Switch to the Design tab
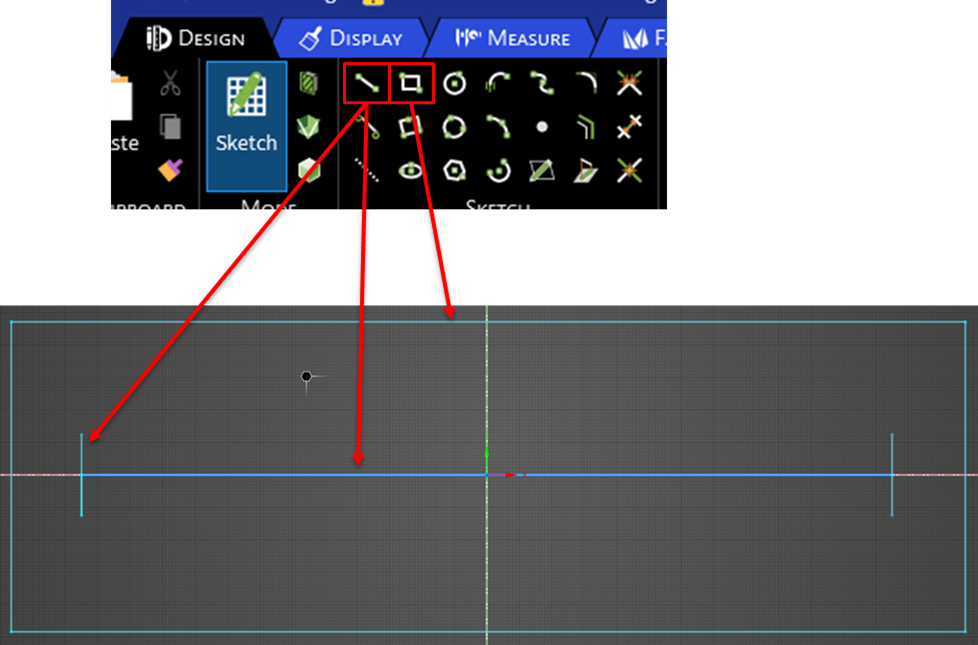978x645 pixels. pos(196,39)
